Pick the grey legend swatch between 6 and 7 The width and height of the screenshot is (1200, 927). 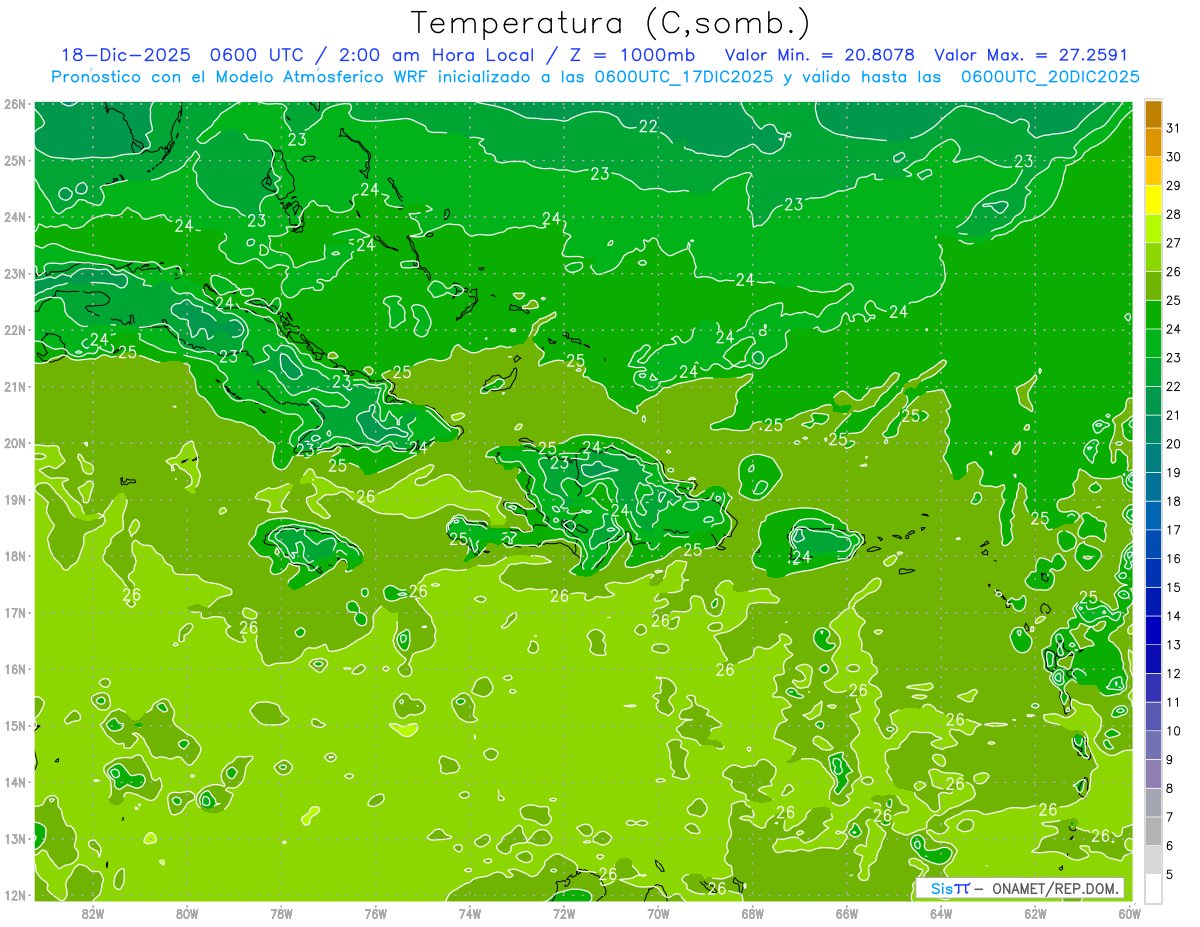pos(1153,830)
